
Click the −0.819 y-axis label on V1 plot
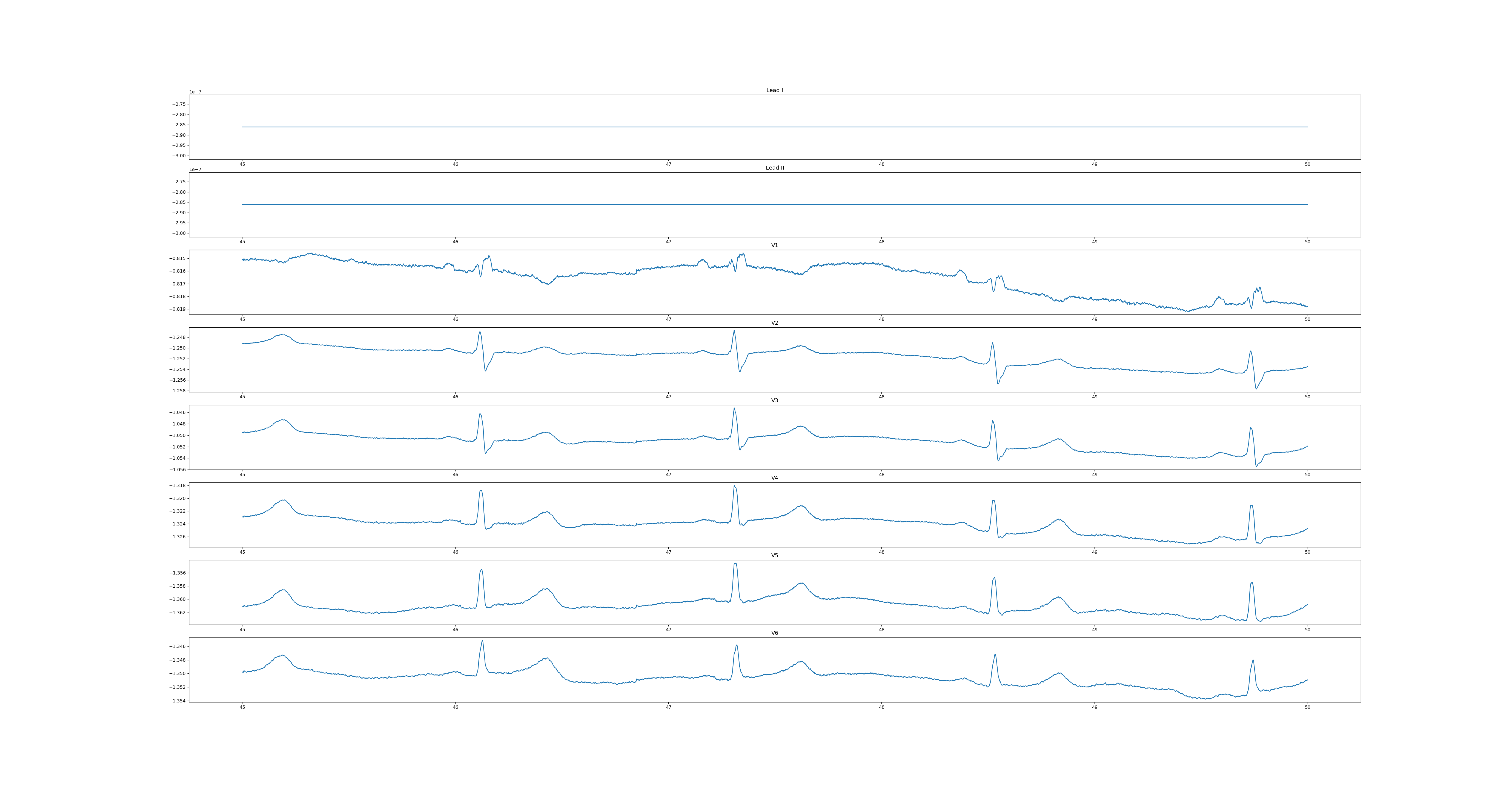coord(178,309)
